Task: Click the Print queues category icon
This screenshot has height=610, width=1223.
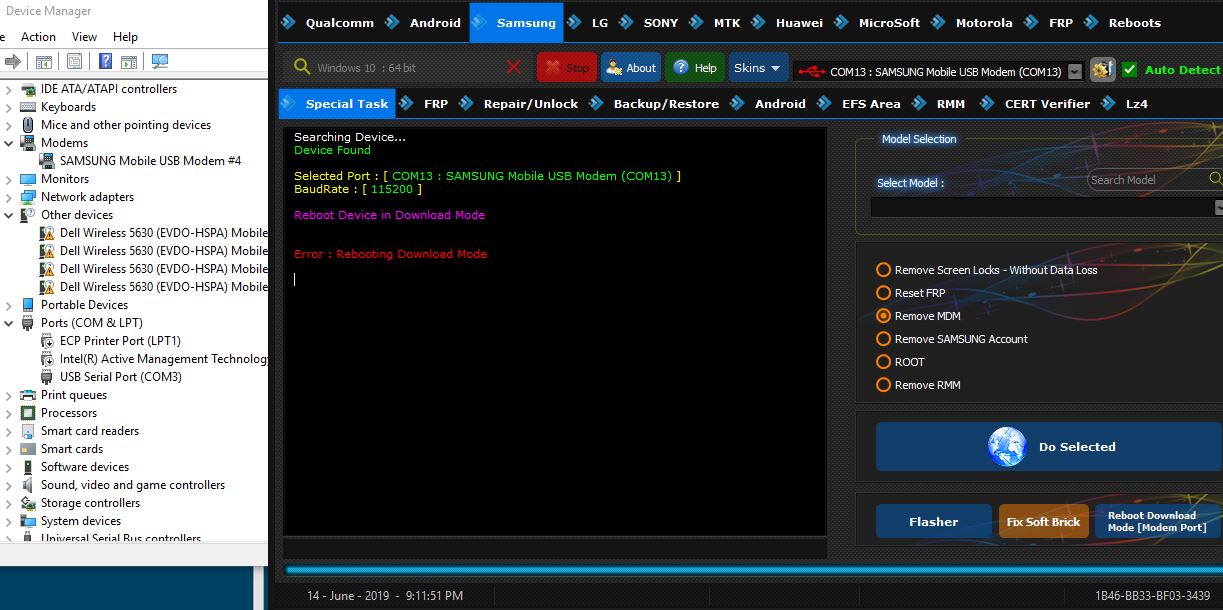Action: click(28, 395)
